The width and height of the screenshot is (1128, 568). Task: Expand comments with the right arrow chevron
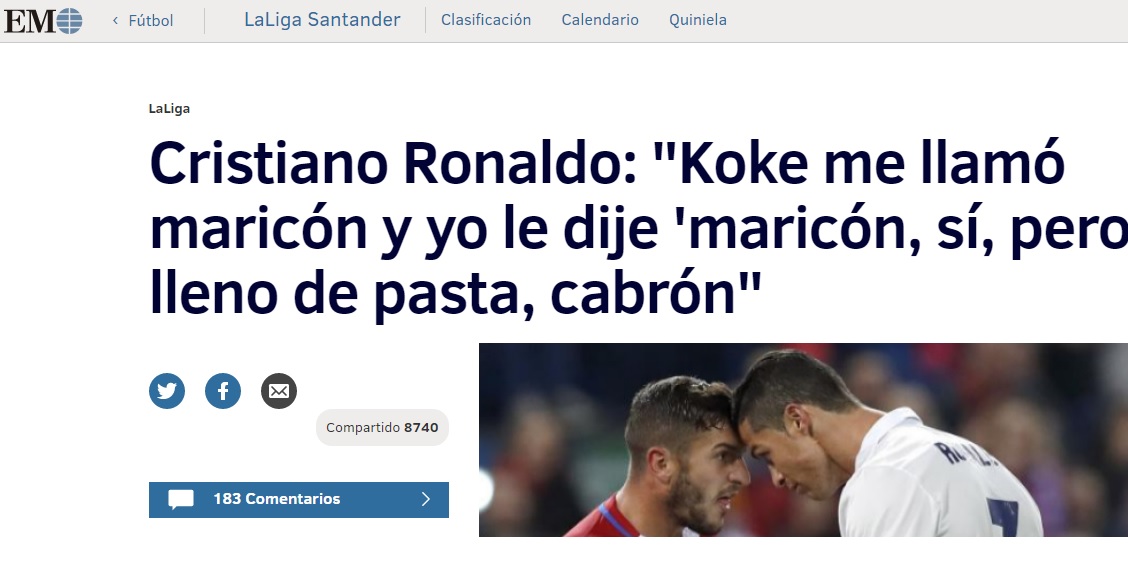[x=426, y=499]
